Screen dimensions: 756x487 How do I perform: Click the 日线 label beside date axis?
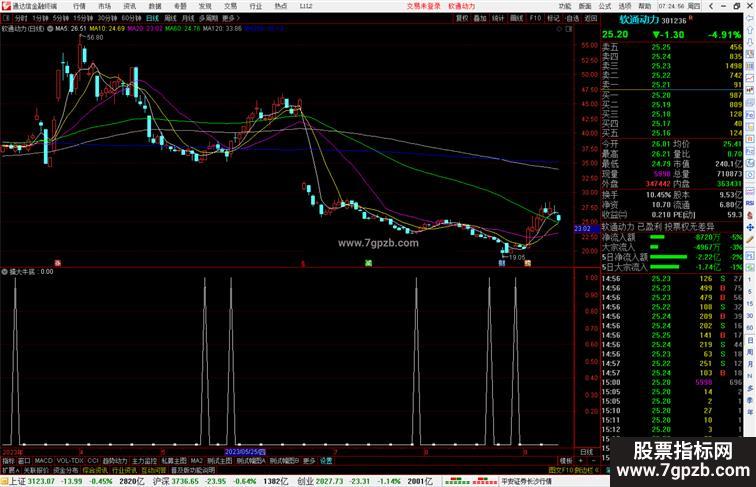(587, 452)
